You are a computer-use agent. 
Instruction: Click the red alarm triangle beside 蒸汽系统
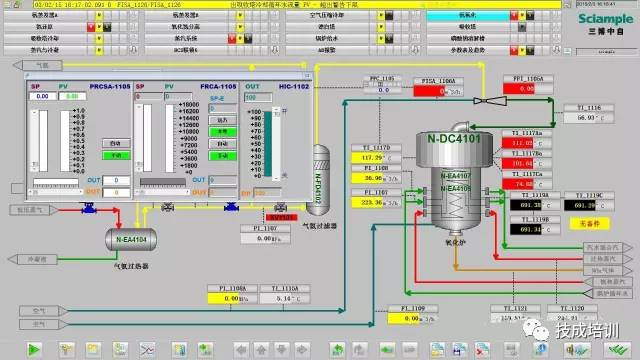pyautogui.click(x=232, y=38)
